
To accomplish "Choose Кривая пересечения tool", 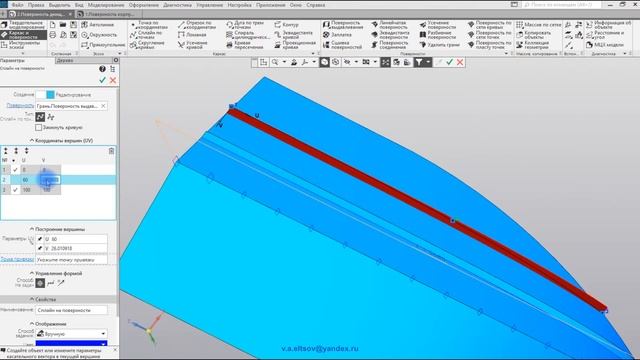I will point(244,45).
